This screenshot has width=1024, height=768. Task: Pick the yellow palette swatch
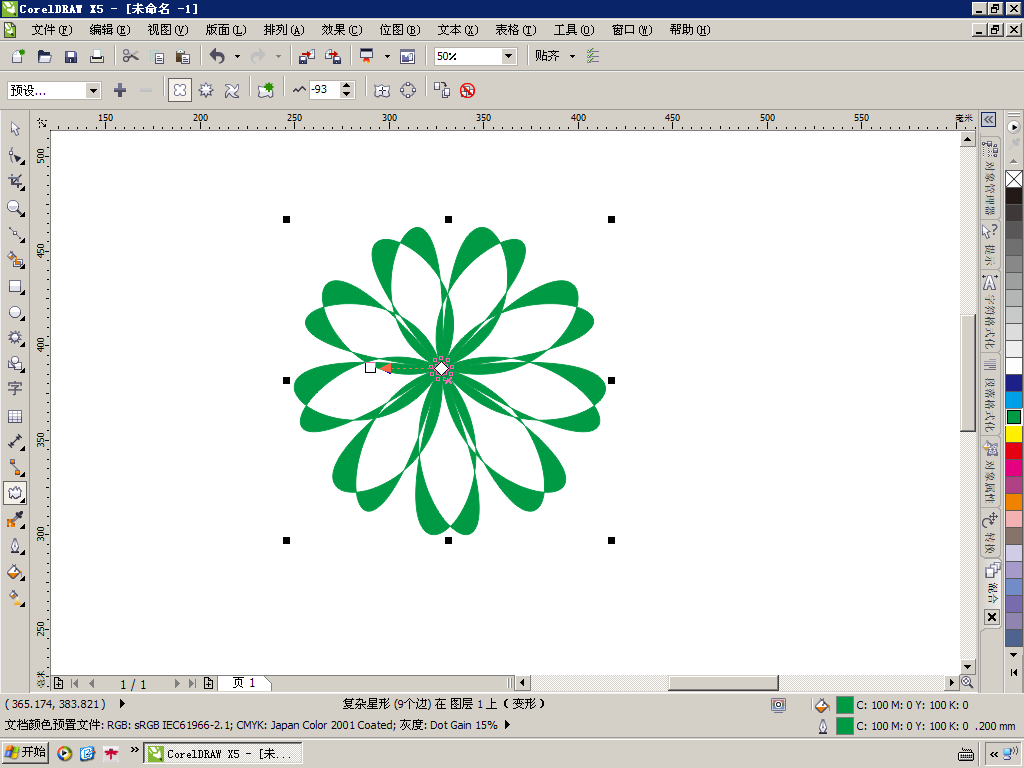pos(1014,434)
